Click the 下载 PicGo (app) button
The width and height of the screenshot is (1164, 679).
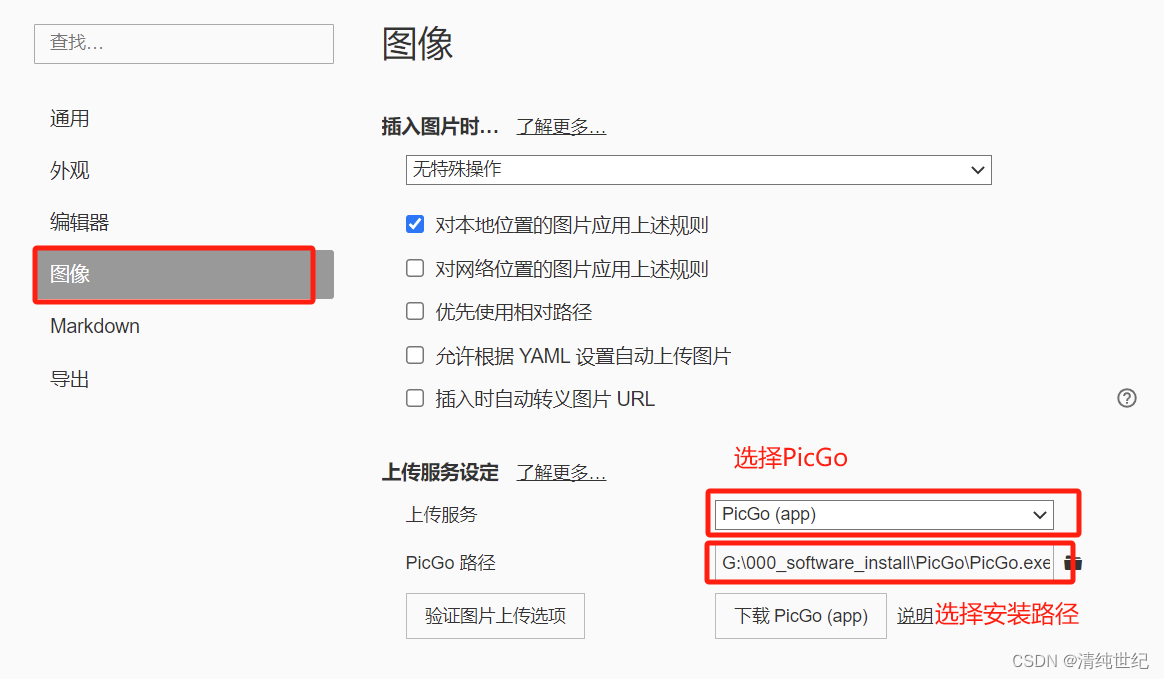click(800, 616)
